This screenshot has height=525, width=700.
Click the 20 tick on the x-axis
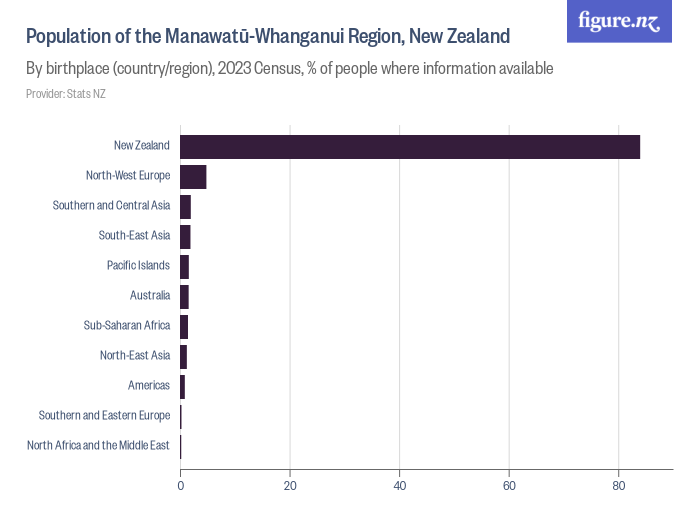(290, 485)
